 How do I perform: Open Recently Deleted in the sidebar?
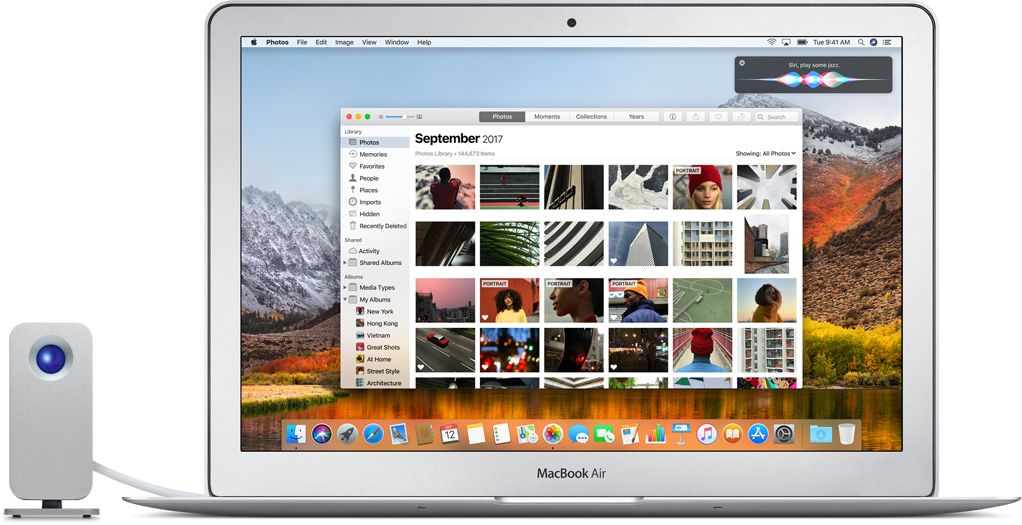376,226
